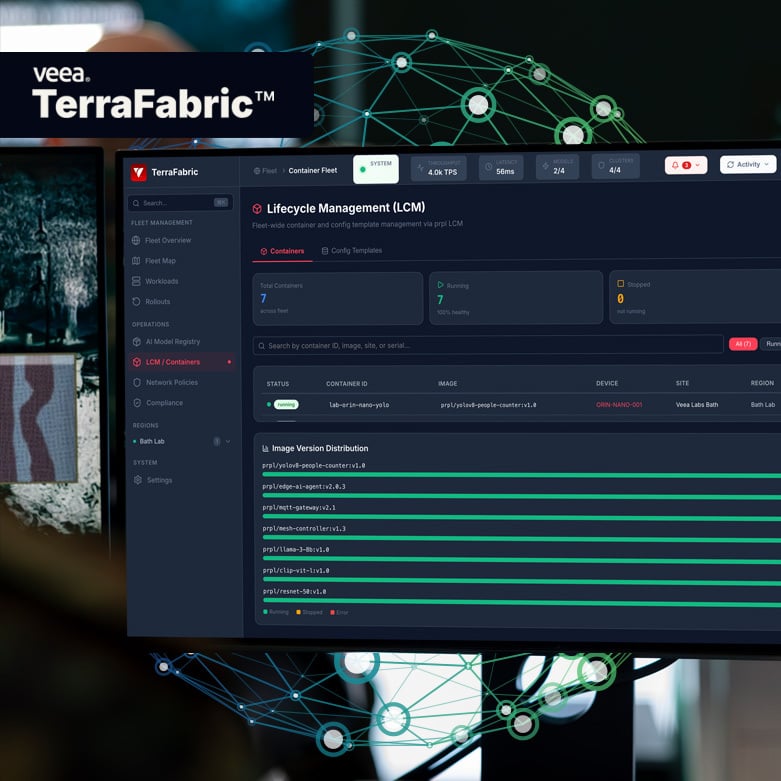Select the All (7) filter
Image resolution: width=781 pixels, height=781 pixels.
[x=742, y=344]
